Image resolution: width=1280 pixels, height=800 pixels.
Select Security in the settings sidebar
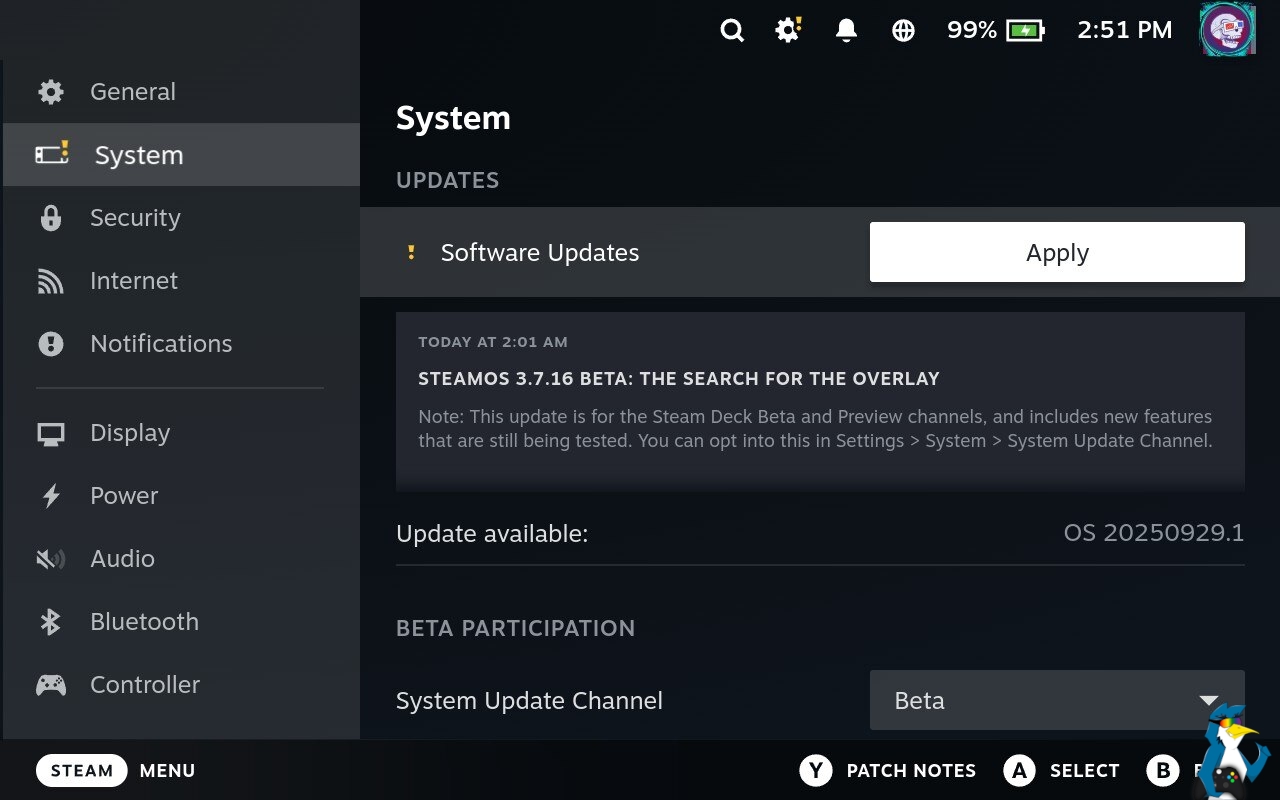pyautogui.click(x=135, y=218)
